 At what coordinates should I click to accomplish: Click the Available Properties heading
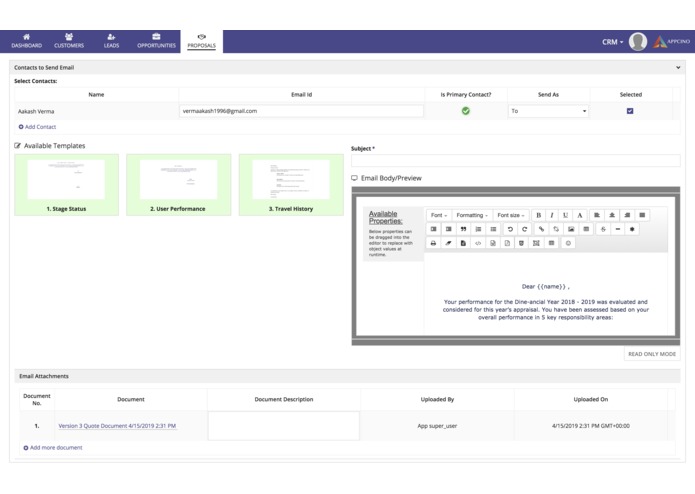386,217
